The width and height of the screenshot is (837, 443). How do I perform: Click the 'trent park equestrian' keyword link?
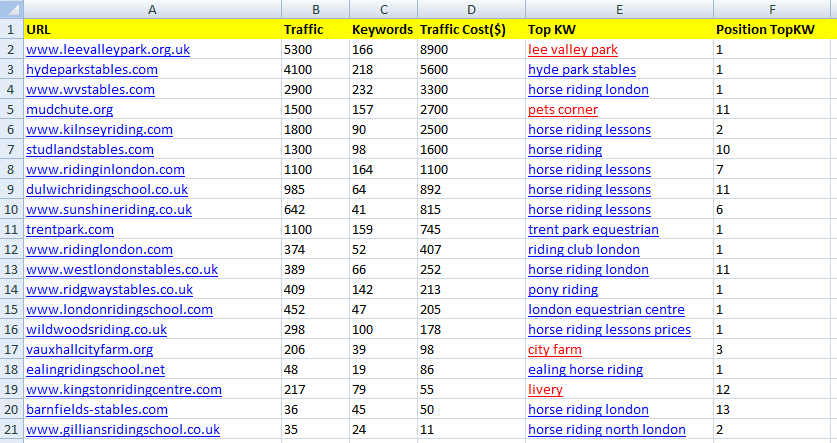pos(593,230)
